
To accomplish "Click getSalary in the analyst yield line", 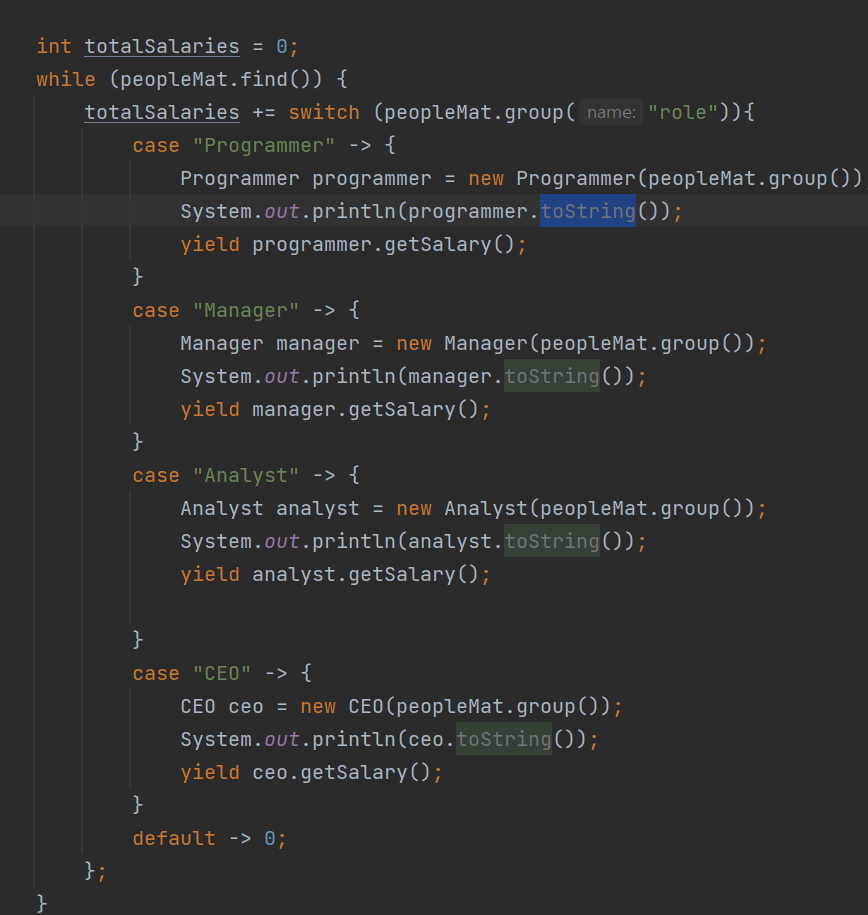I will tap(402, 574).
